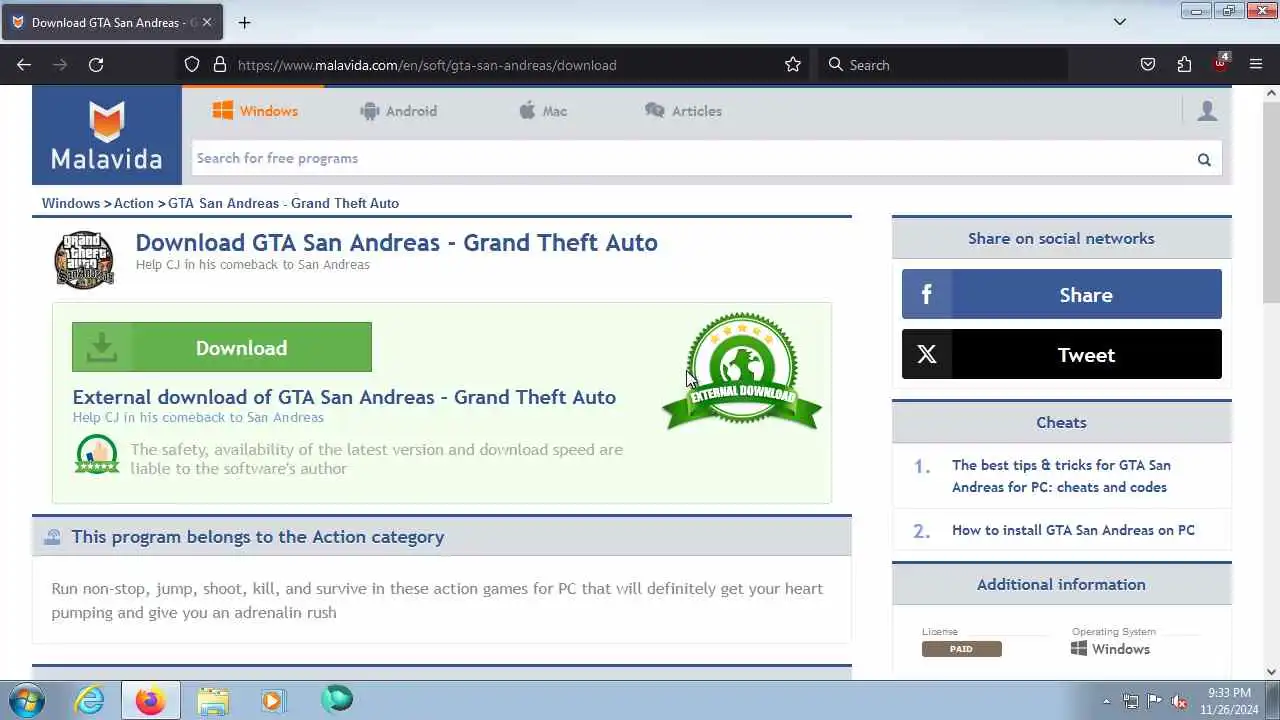The height and width of the screenshot is (720, 1280).
Task: Click the Facebook f icon on Share
Action: click(x=927, y=295)
